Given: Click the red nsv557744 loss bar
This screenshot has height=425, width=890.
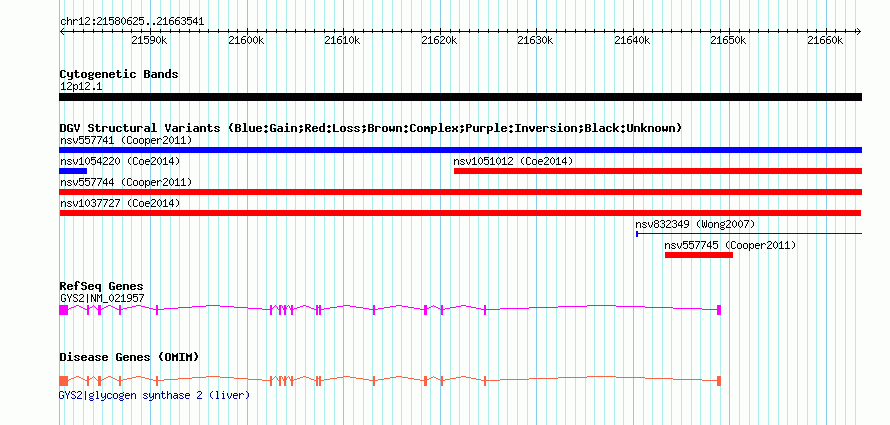Looking at the screenshot, I should pos(460,192).
